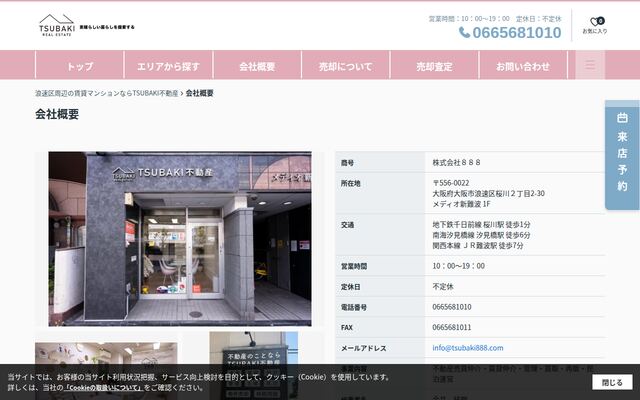
Task: Open the hamburger menu in pink navbar
Action: click(590, 65)
